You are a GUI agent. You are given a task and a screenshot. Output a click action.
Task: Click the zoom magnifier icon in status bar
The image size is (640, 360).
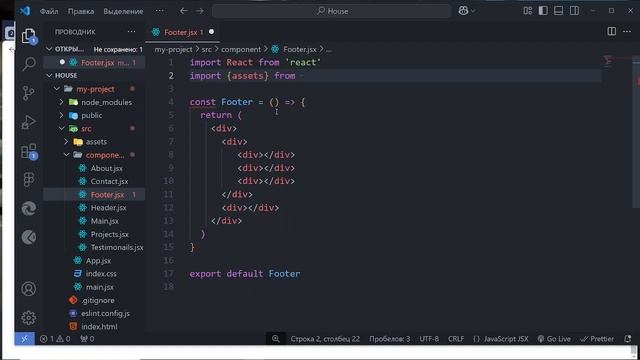[276, 339]
